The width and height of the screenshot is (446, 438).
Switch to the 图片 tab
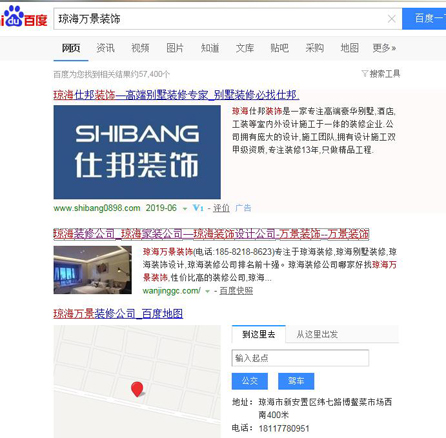point(175,48)
